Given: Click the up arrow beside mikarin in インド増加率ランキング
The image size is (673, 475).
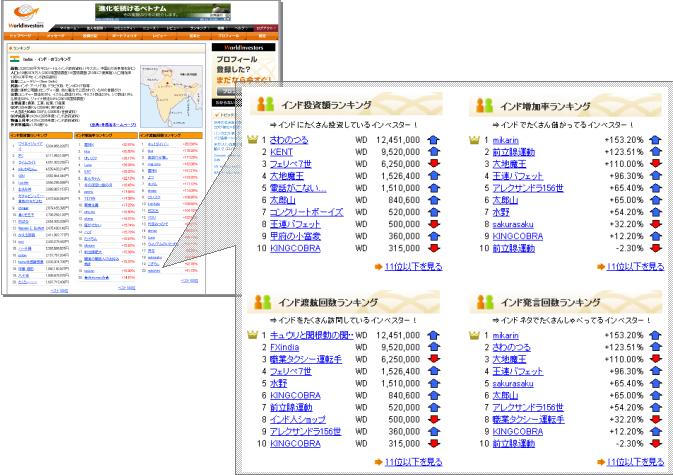Looking at the screenshot, I should coord(655,140).
